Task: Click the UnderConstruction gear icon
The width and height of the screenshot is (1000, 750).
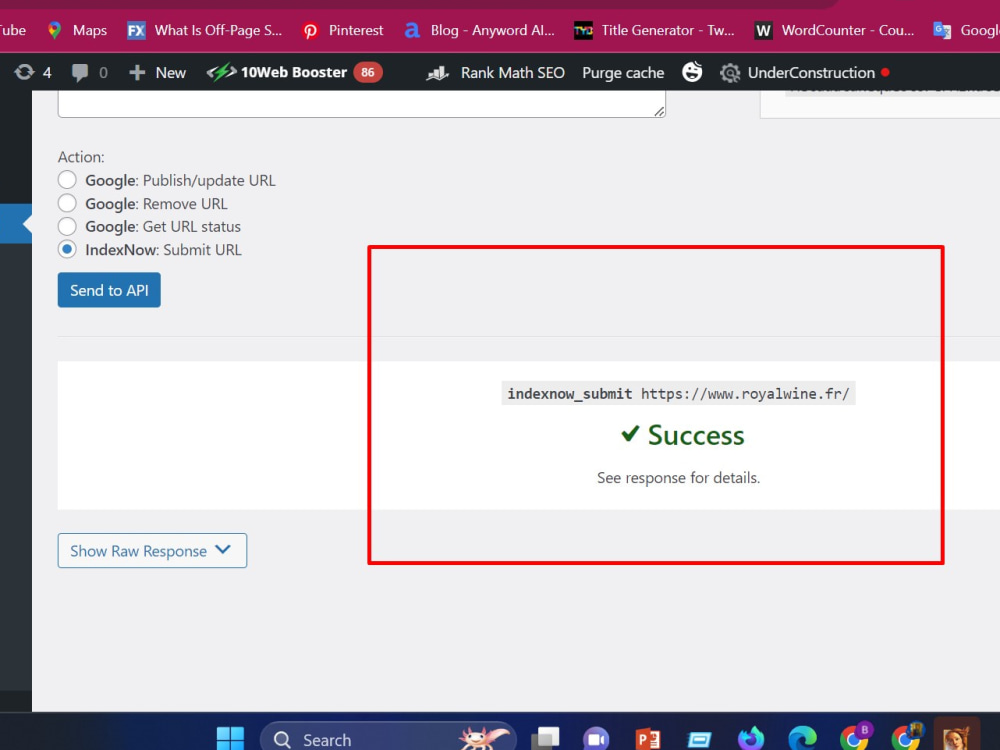Action: [x=730, y=73]
